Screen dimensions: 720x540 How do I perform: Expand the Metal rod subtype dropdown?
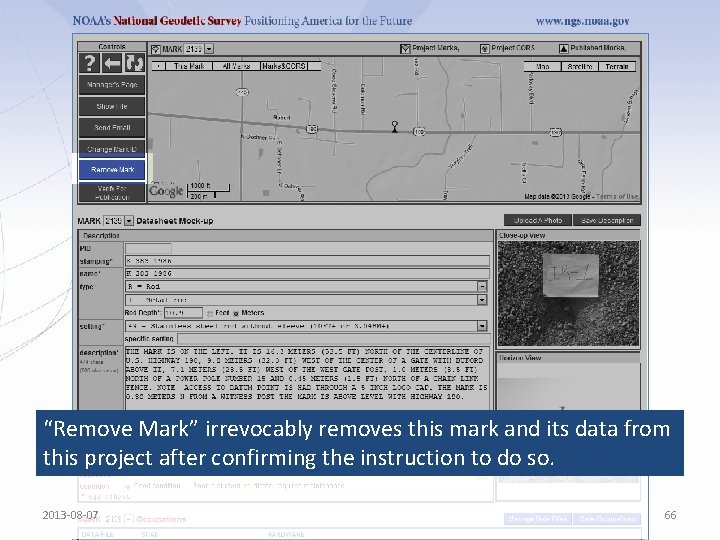point(482,300)
